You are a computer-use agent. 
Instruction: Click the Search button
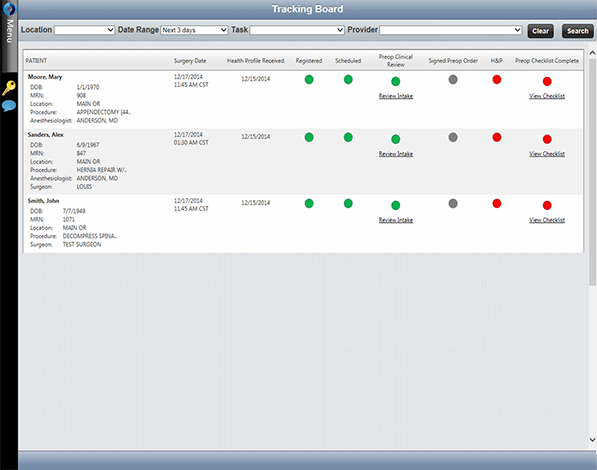coord(578,31)
